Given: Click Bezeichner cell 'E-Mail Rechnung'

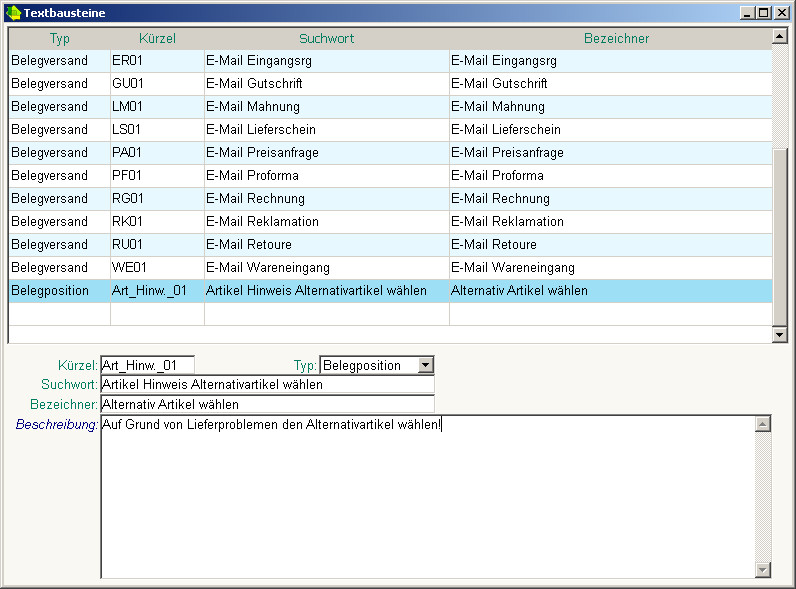Looking at the screenshot, I should [611, 199].
